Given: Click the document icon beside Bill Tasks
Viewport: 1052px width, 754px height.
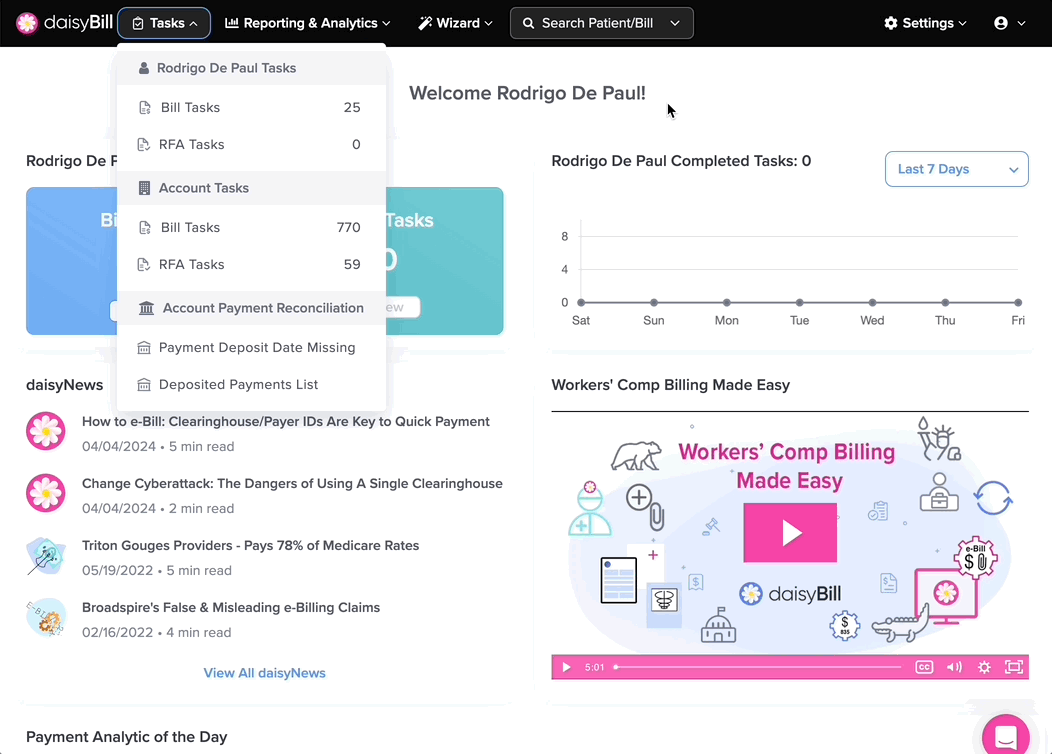Looking at the screenshot, I should pos(143,107).
